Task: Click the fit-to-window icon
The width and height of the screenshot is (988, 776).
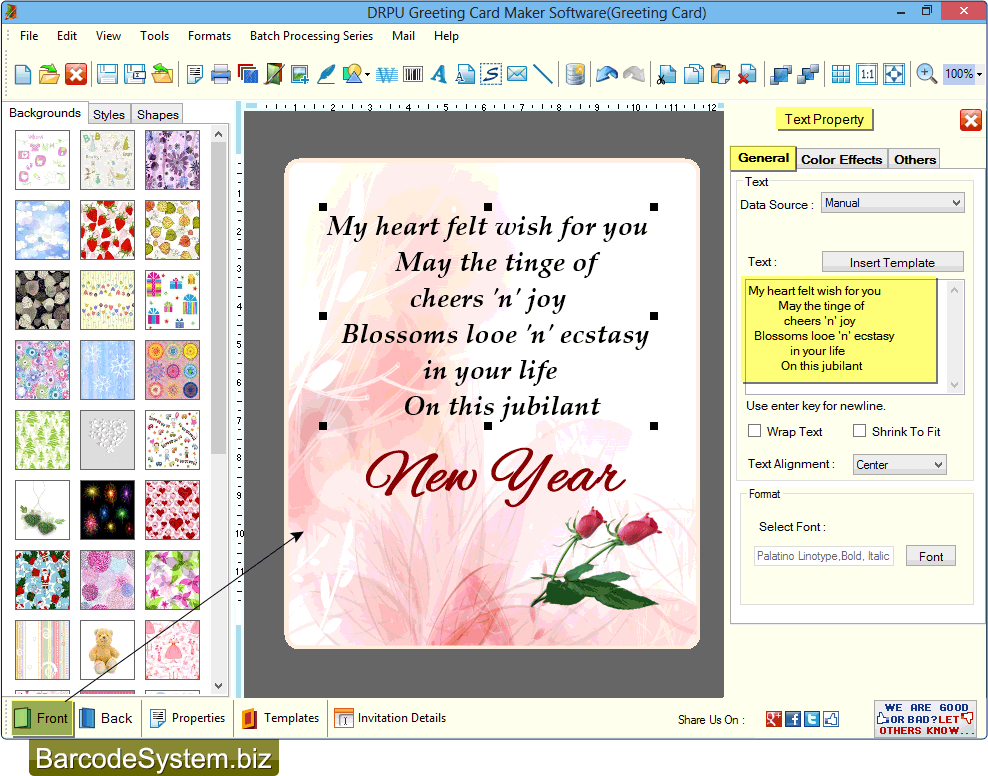Action: (894, 74)
